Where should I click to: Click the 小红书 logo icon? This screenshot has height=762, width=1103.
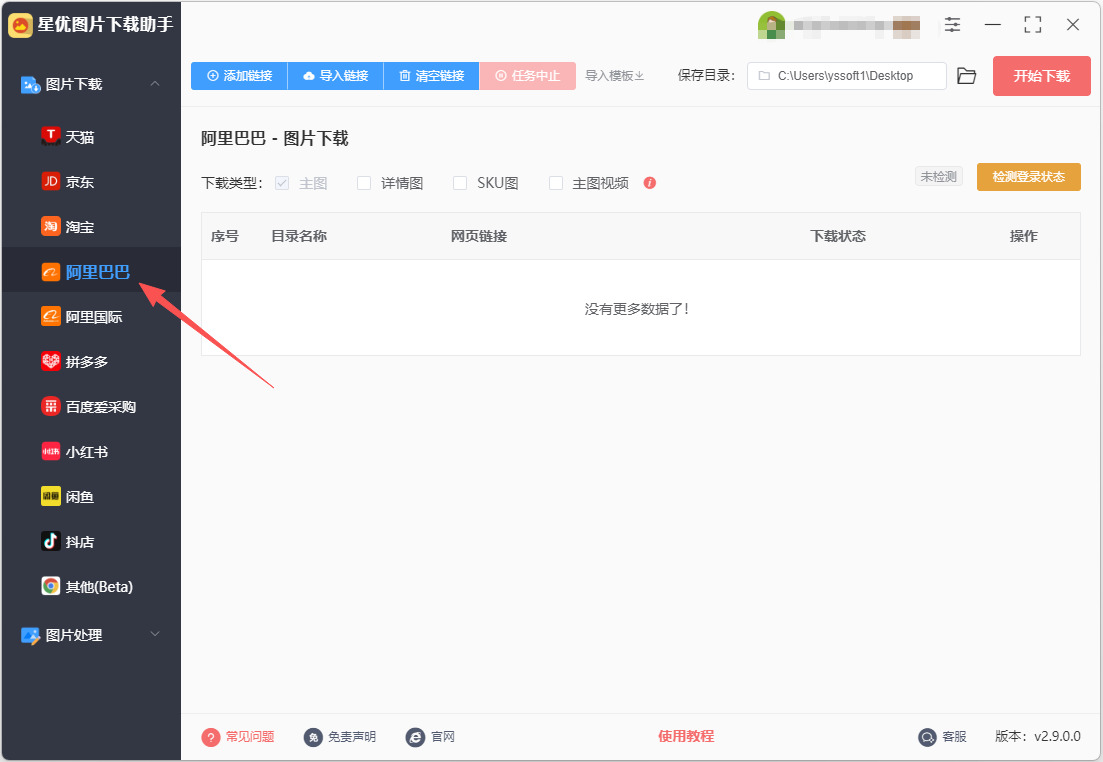[x=51, y=452]
